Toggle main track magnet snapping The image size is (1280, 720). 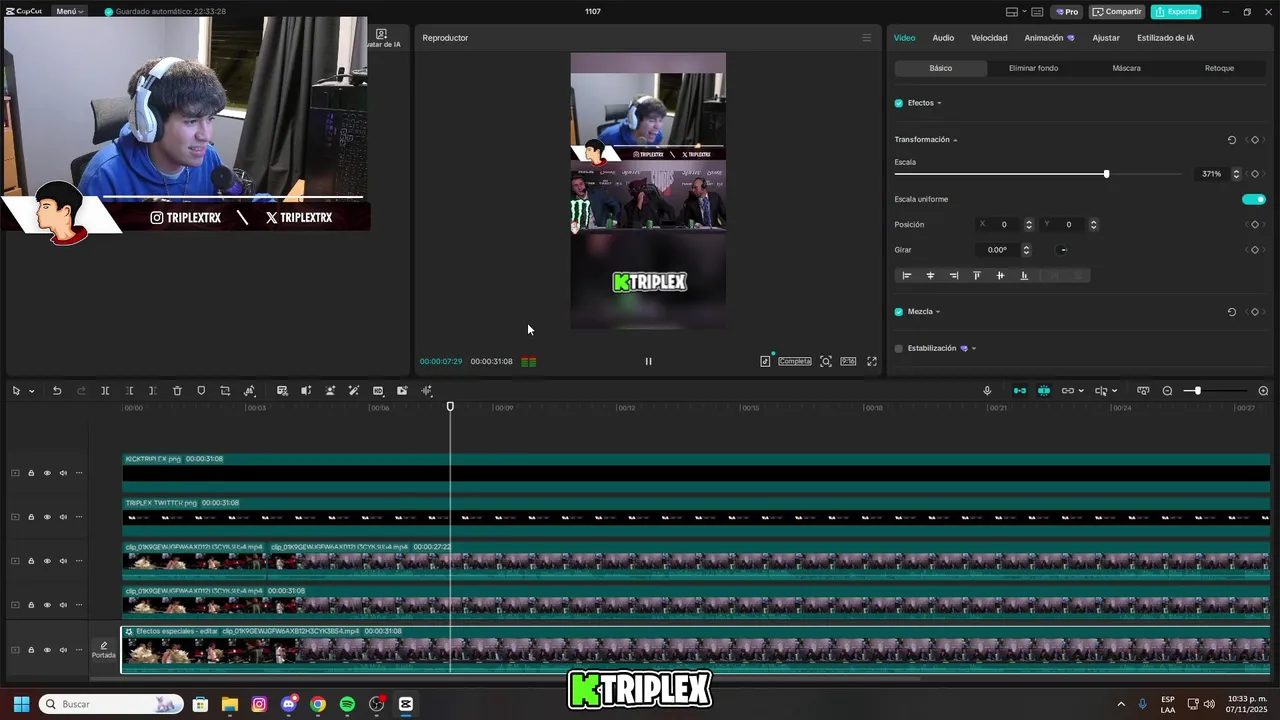(1020, 391)
